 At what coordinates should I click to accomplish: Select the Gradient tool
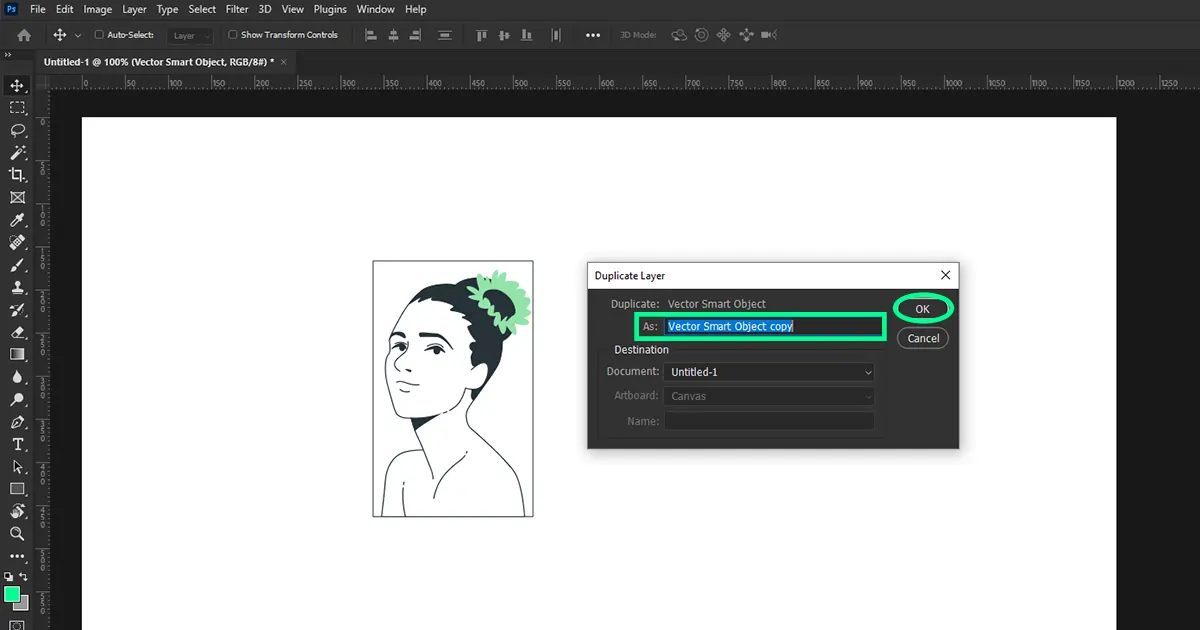17,356
